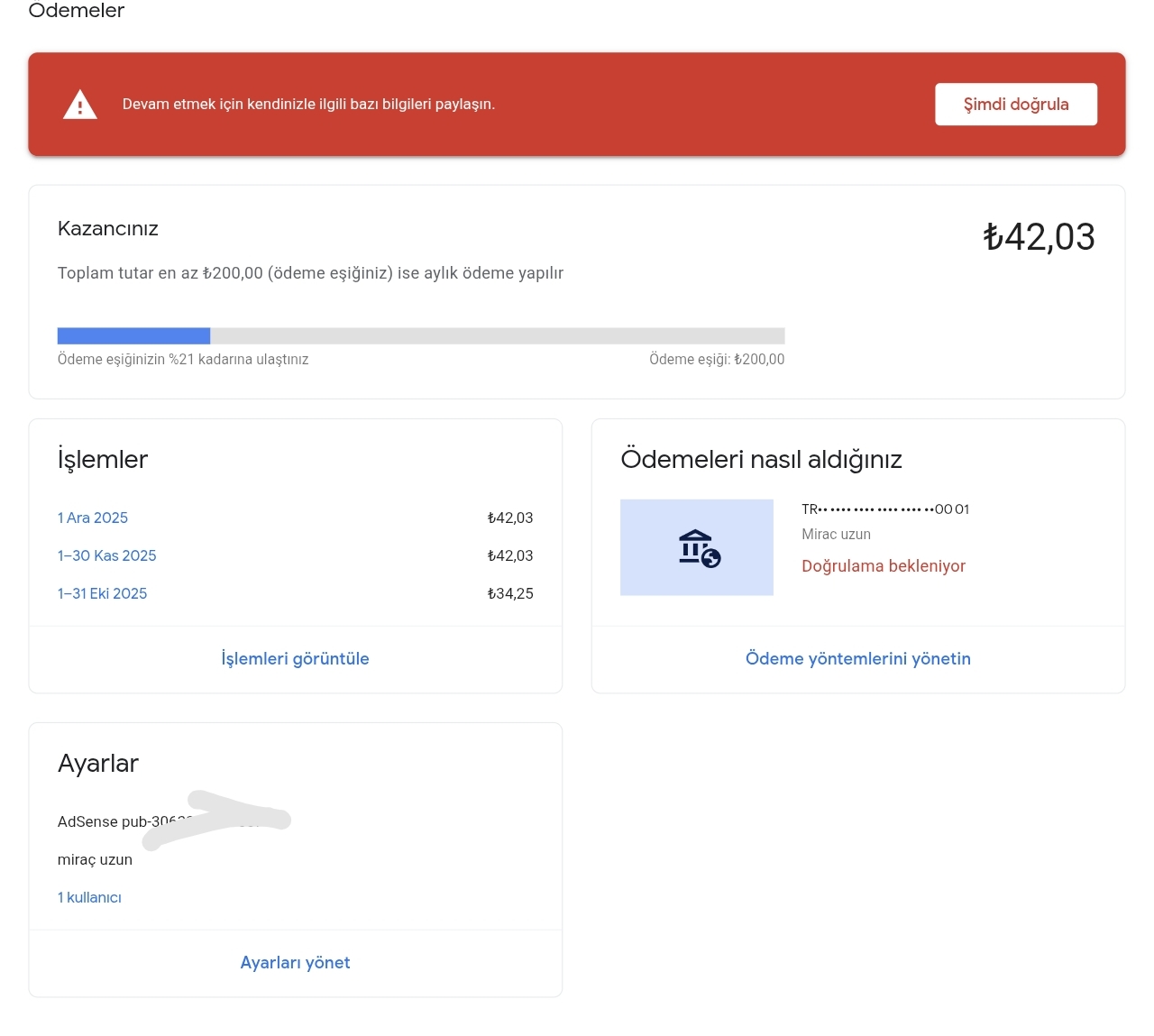Click the Şimdi doğrula button
Image resolution: width=1154 pixels, height=1036 pixels.
pyautogui.click(x=1016, y=105)
